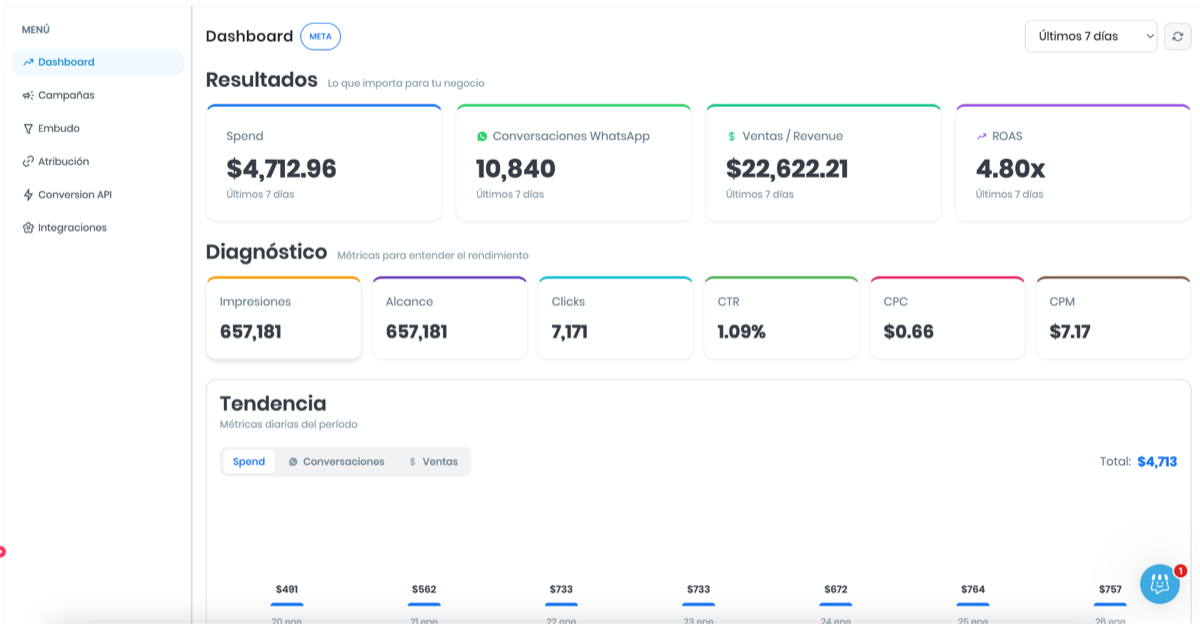Click the $764 bar for 25 ene
Screen dimensions: 1200x624
[x=973, y=604]
